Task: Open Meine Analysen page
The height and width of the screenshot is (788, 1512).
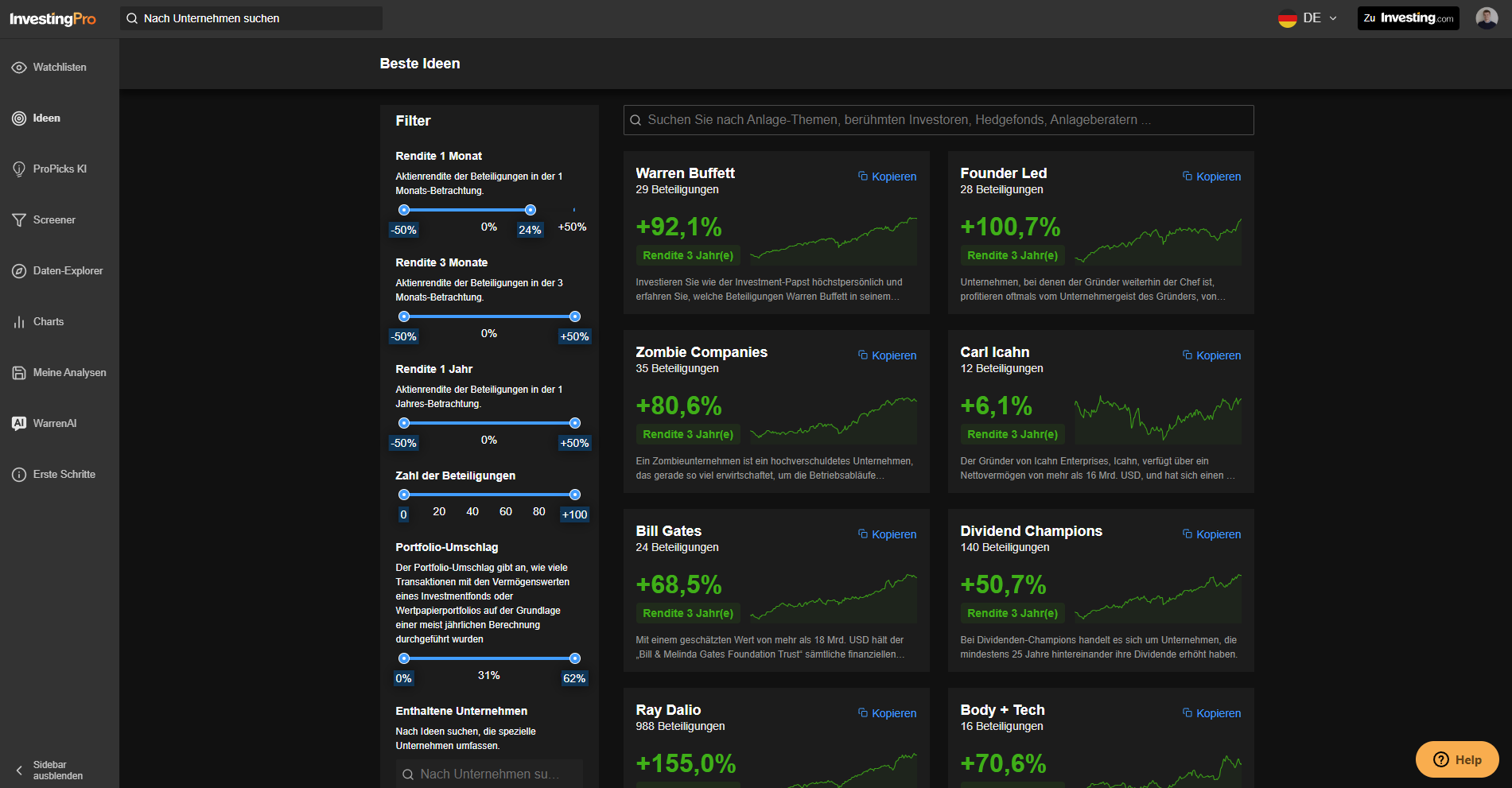Action: tap(60, 373)
